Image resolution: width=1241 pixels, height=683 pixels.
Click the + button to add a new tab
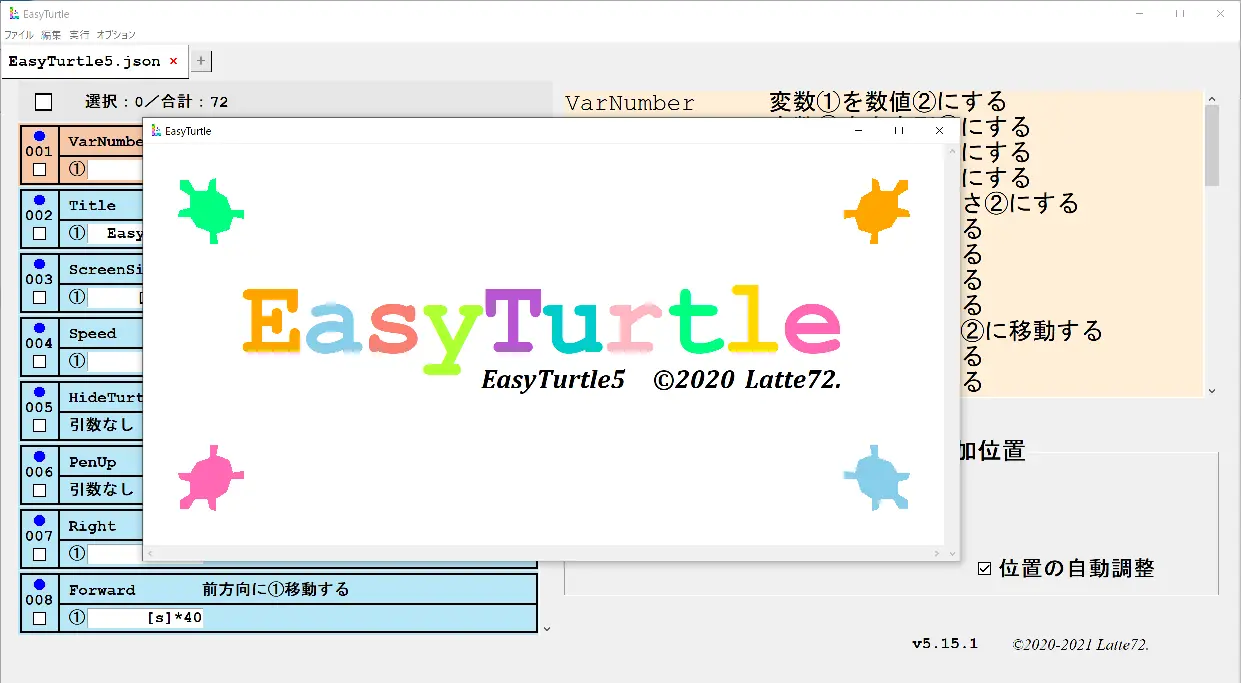200,60
